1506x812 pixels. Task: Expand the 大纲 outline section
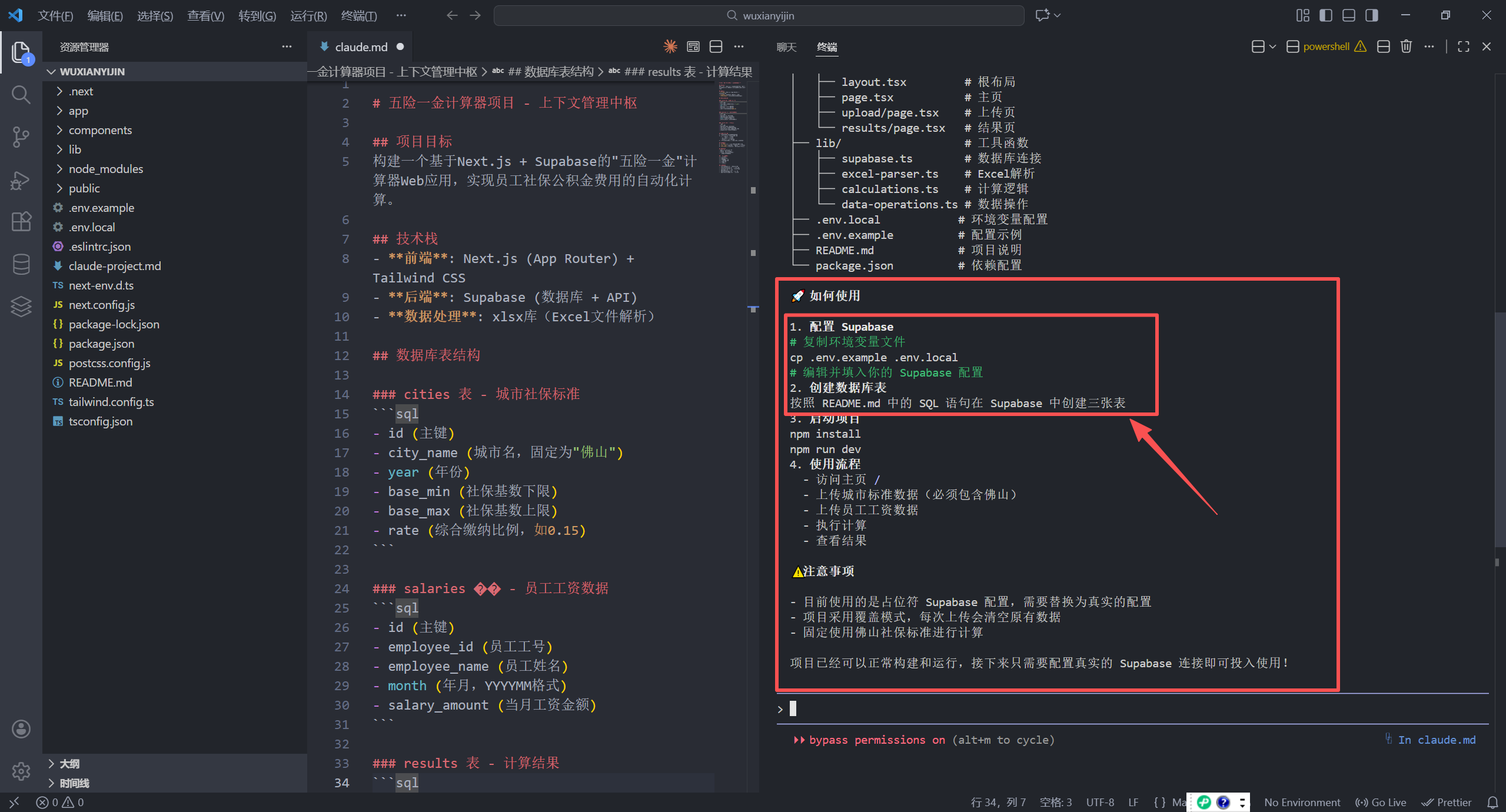175,763
